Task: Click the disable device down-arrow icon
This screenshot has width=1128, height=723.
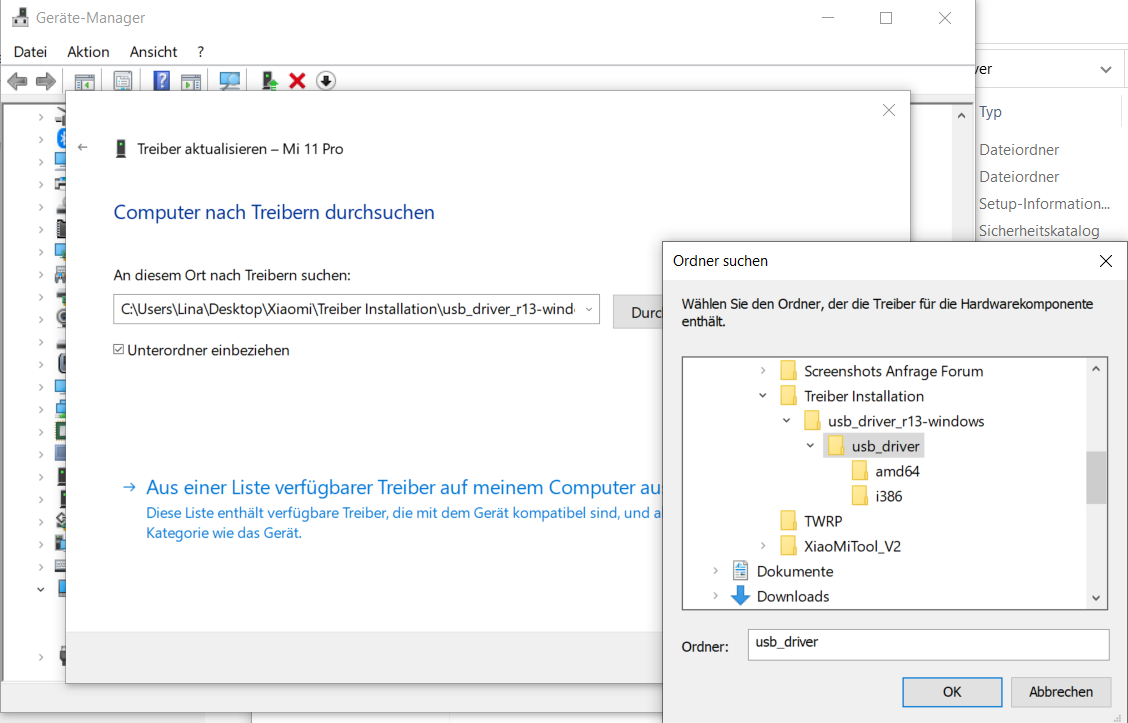Action: pos(325,81)
